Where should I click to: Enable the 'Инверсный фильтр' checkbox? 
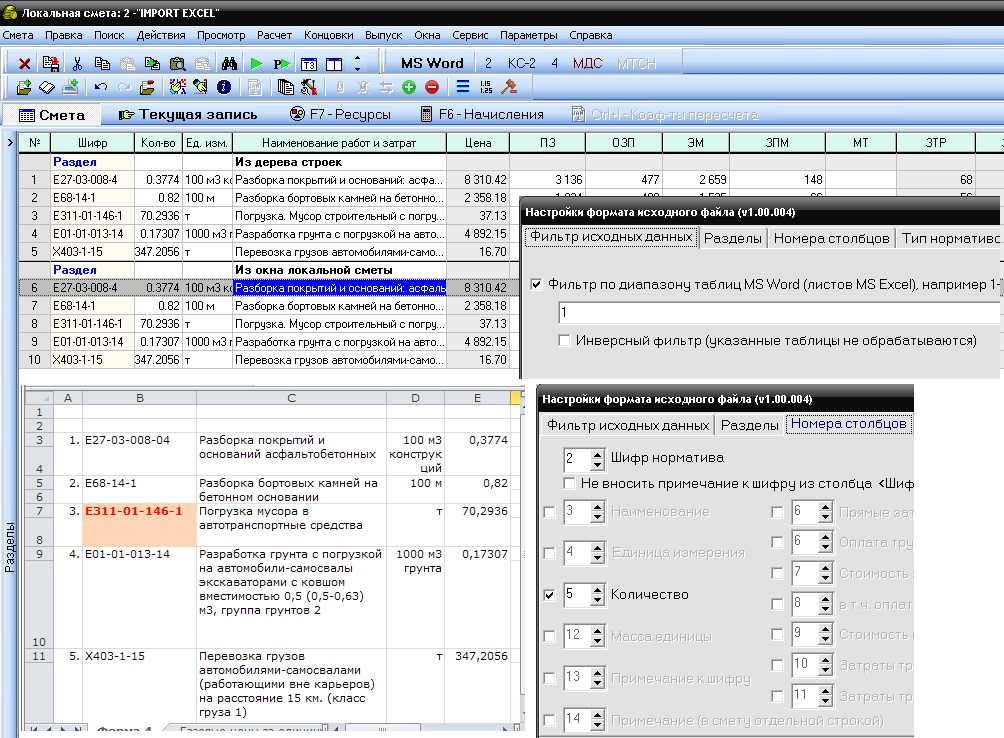point(566,341)
